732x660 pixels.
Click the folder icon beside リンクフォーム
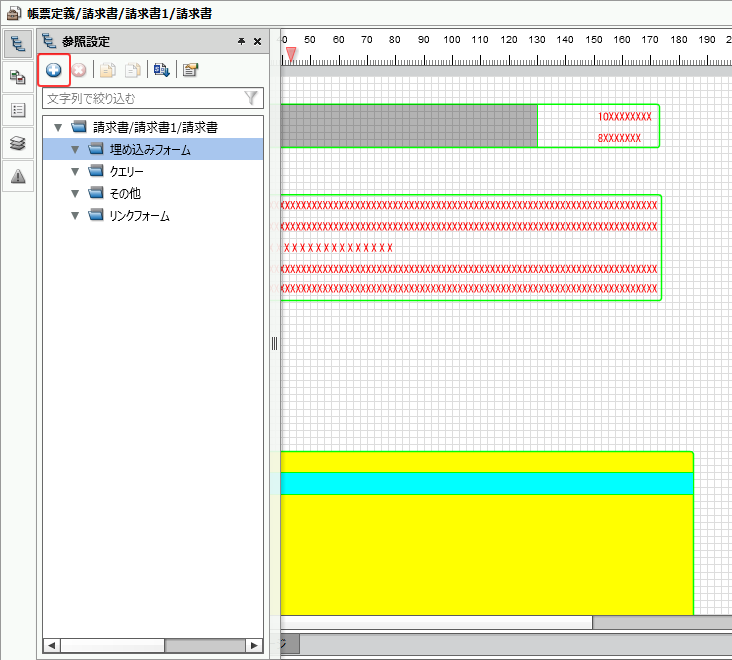(x=96, y=215)
